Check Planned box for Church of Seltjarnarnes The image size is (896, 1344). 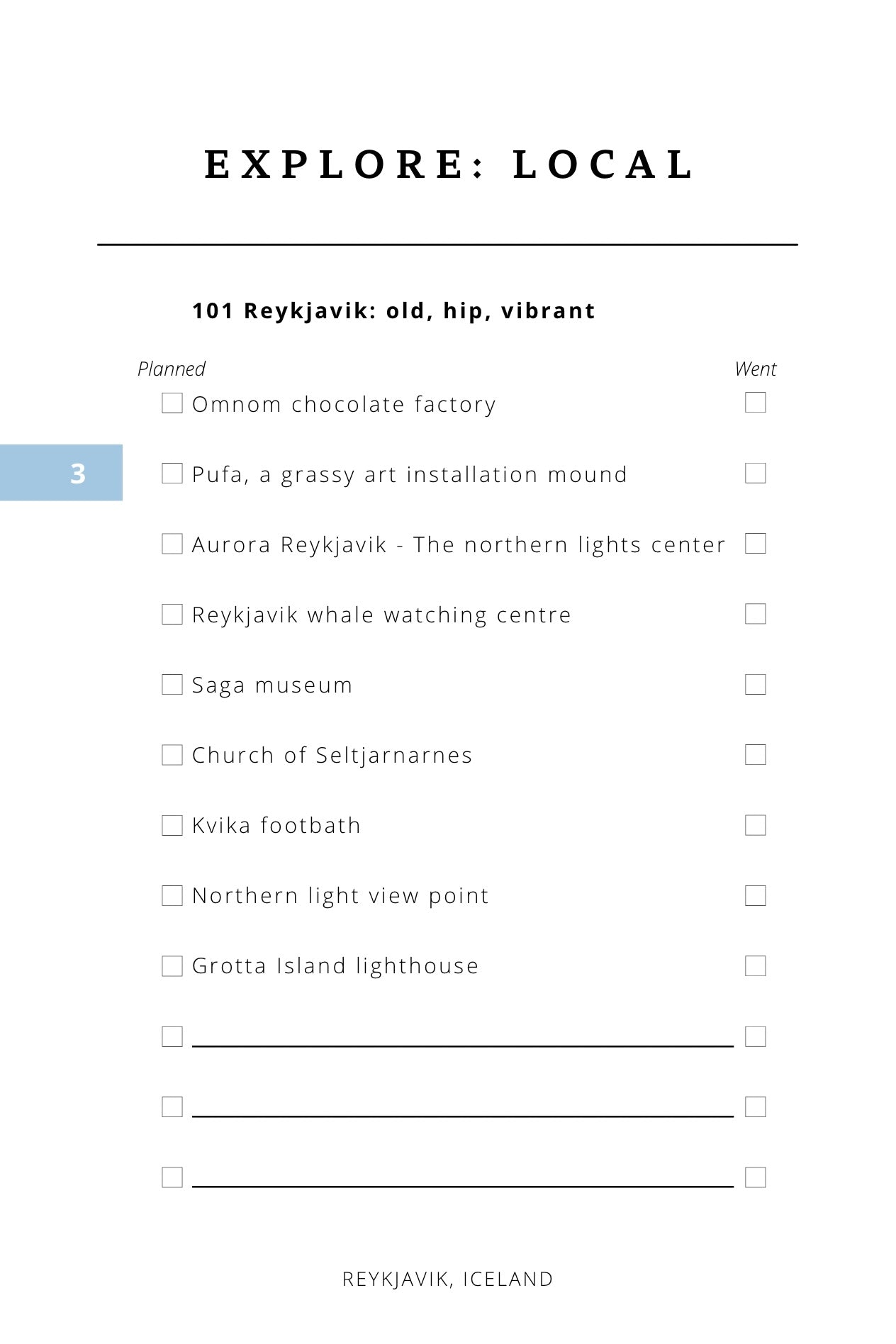tap(172, 755)
